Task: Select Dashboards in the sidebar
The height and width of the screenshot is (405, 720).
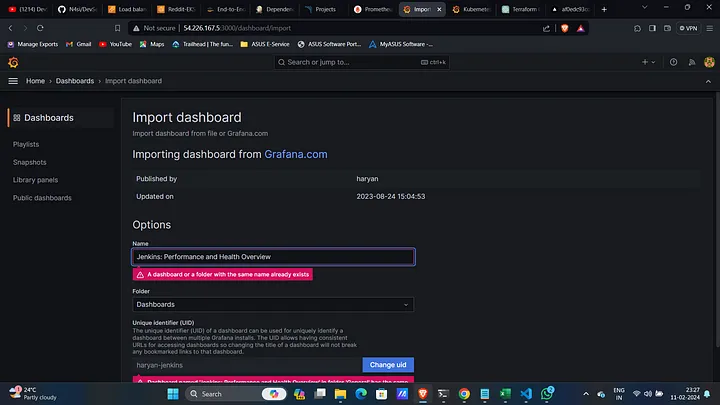Action: click(x=61, y=118)
